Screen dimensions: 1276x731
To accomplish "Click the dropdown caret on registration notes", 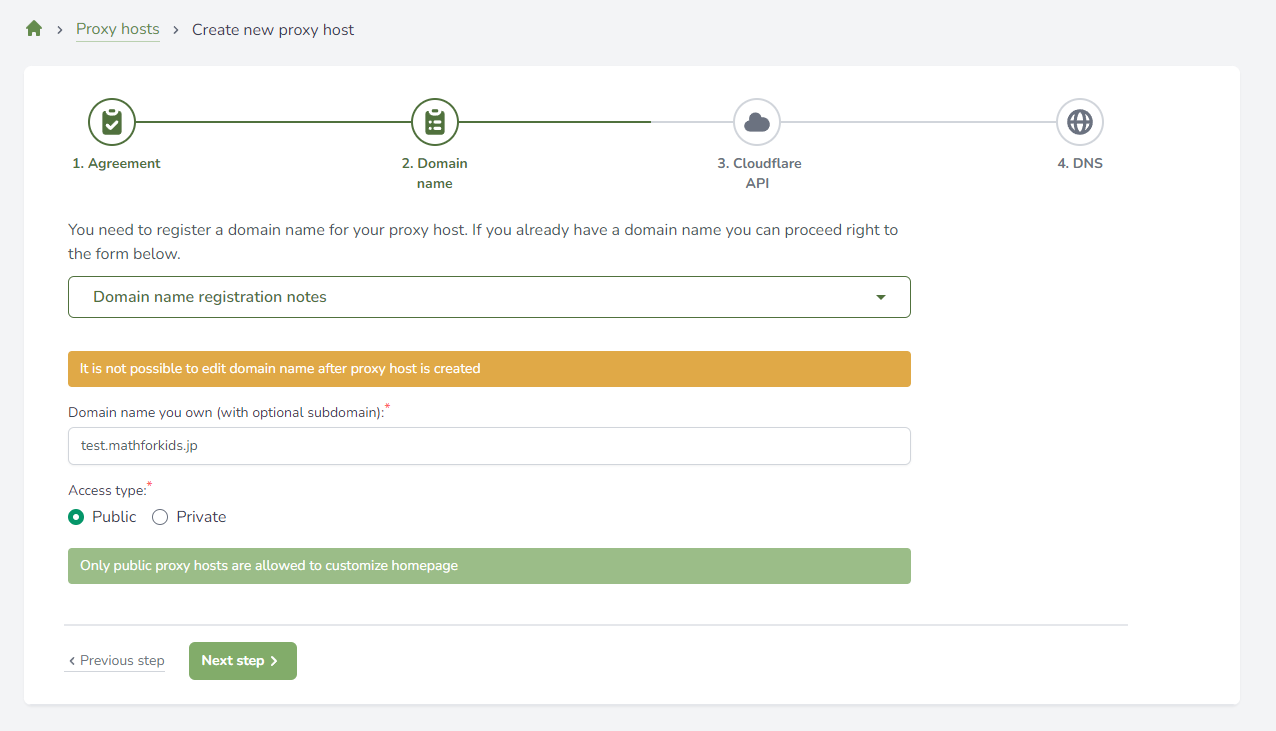I will pyautogui.click(x=880, y=297).
